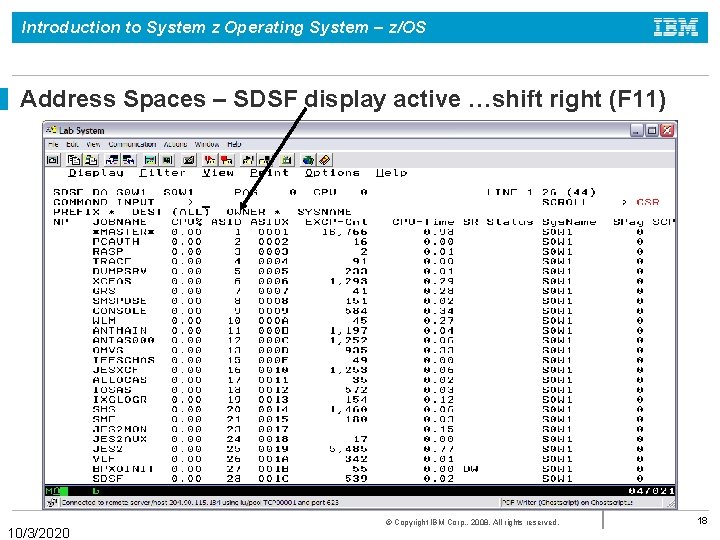Start macro recording with the Record icon
Viewport: 720px width, 540px height.
click(209, 160)
